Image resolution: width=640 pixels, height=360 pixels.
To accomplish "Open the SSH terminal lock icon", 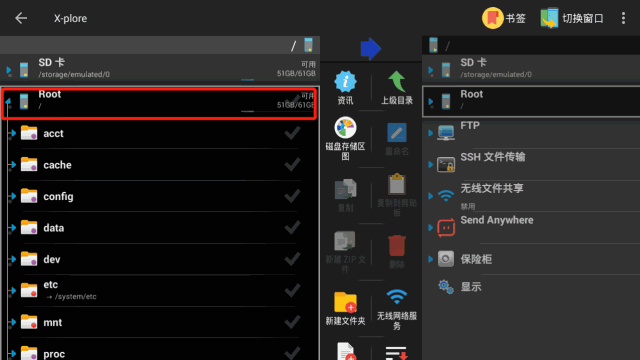I will (x=446, y=164).
